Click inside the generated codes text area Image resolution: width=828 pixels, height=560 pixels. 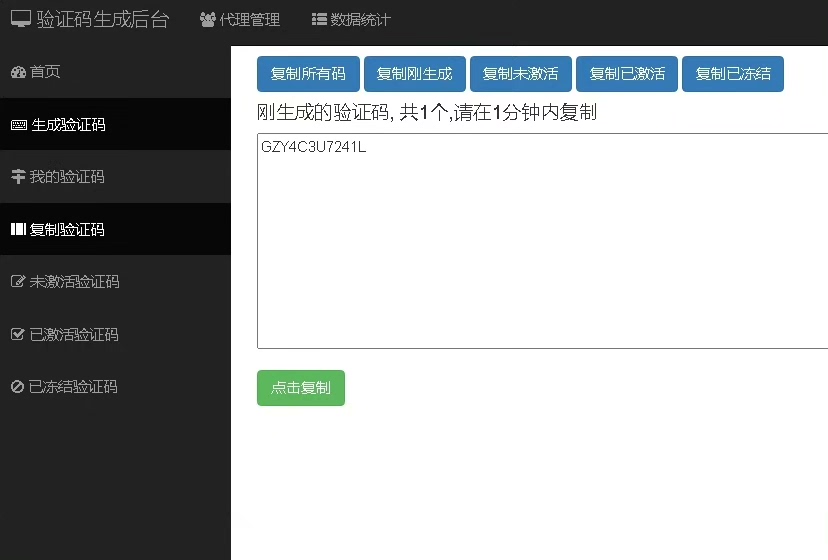(x=542, y=241)
